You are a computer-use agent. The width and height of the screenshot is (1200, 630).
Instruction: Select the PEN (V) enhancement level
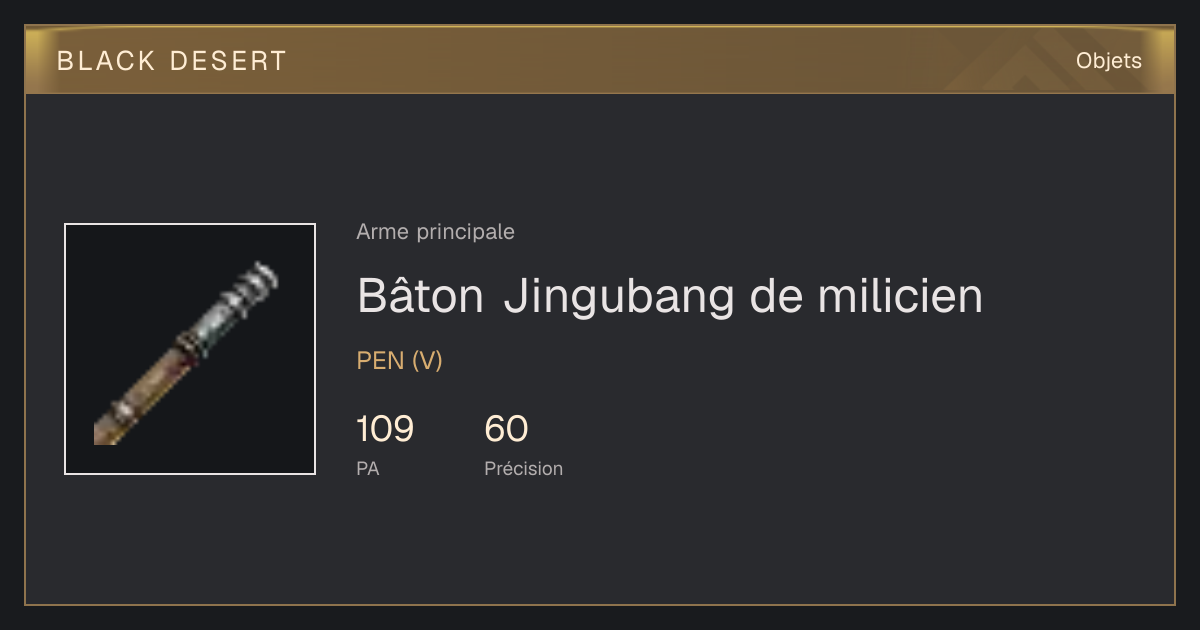click(x=399, y=361)
